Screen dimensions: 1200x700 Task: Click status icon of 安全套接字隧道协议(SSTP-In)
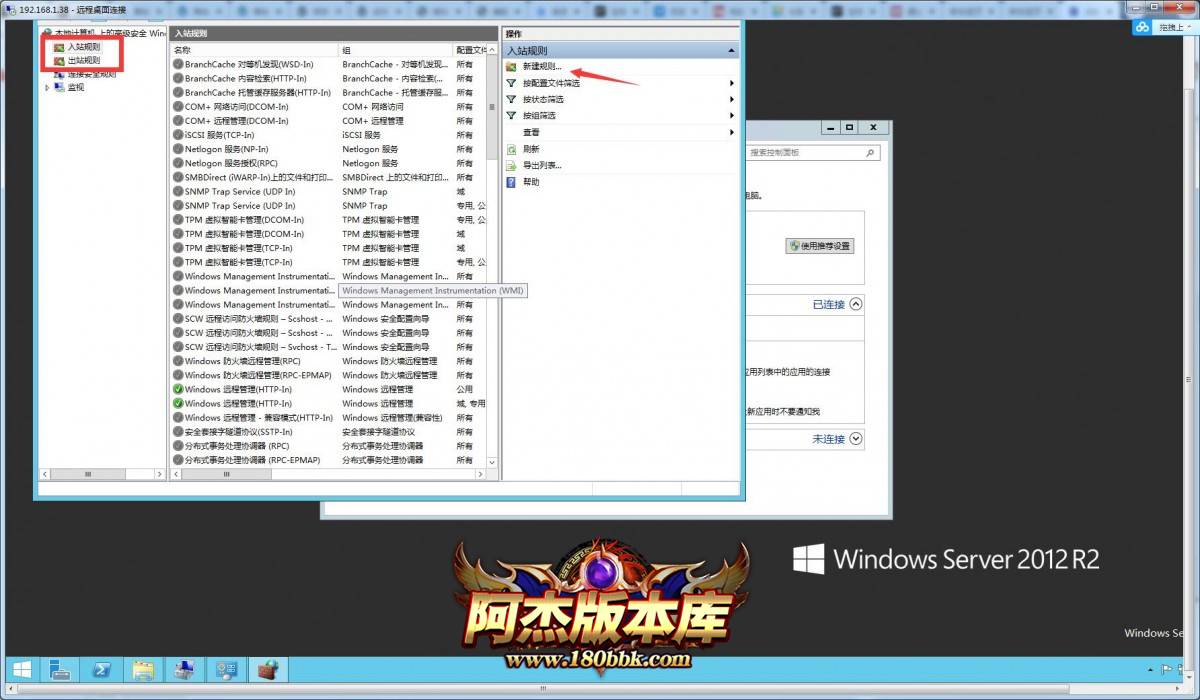(178, 432)
